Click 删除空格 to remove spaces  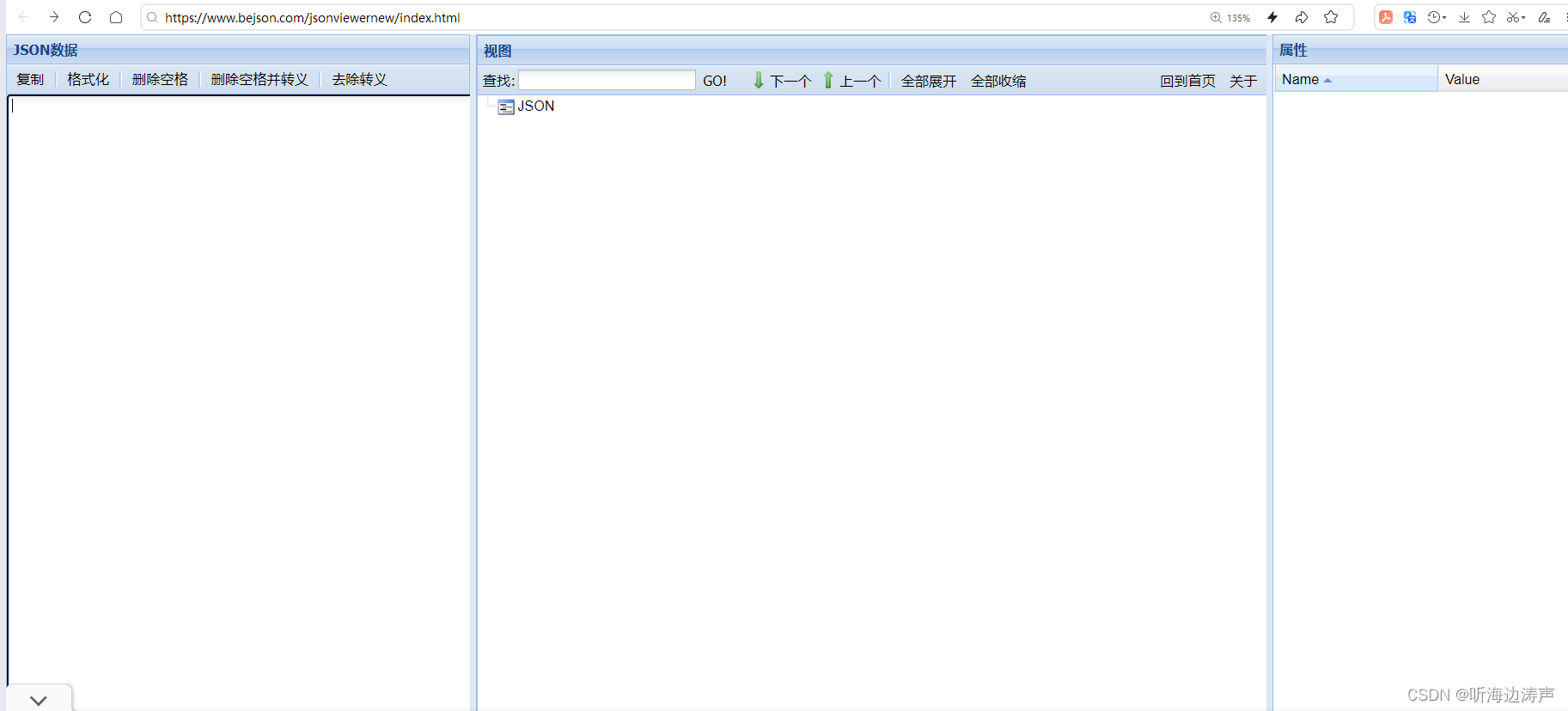[160, 79]
